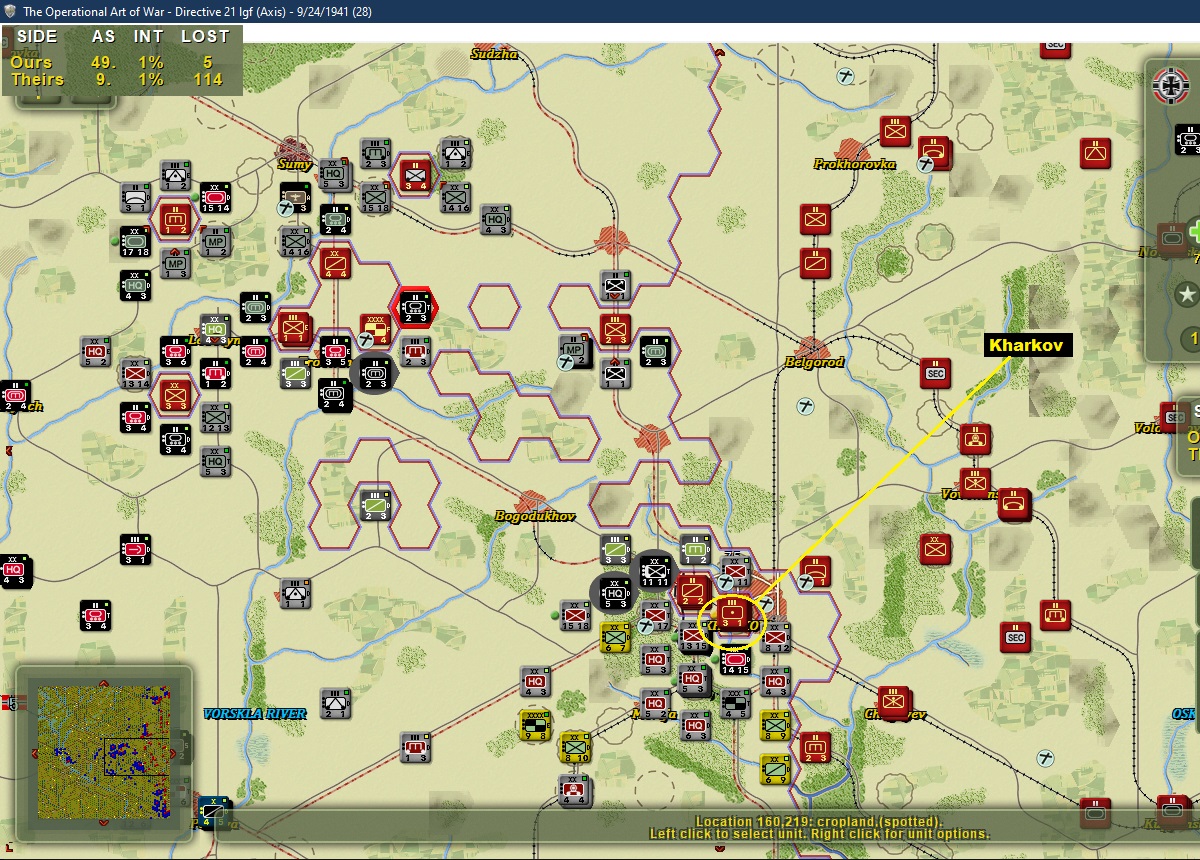
Task: Select black-circled HQ 5-3 unit
Action: (614, 593)
